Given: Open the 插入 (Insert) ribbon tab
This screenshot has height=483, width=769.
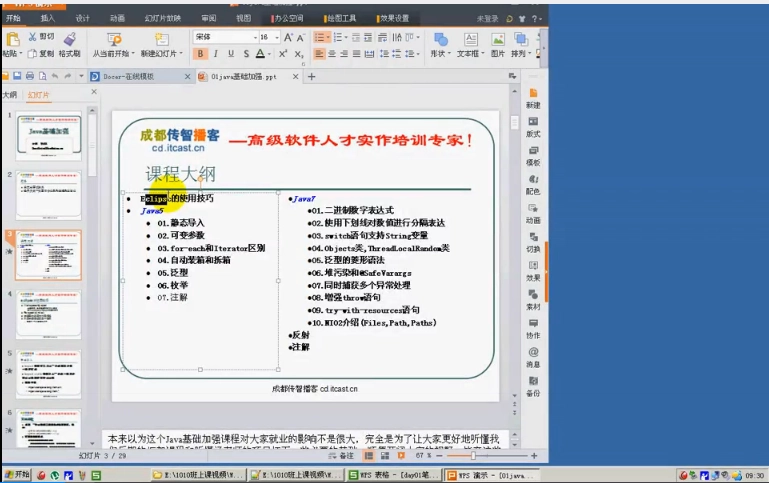Looking at the screenshot, I should coord(48,18).
